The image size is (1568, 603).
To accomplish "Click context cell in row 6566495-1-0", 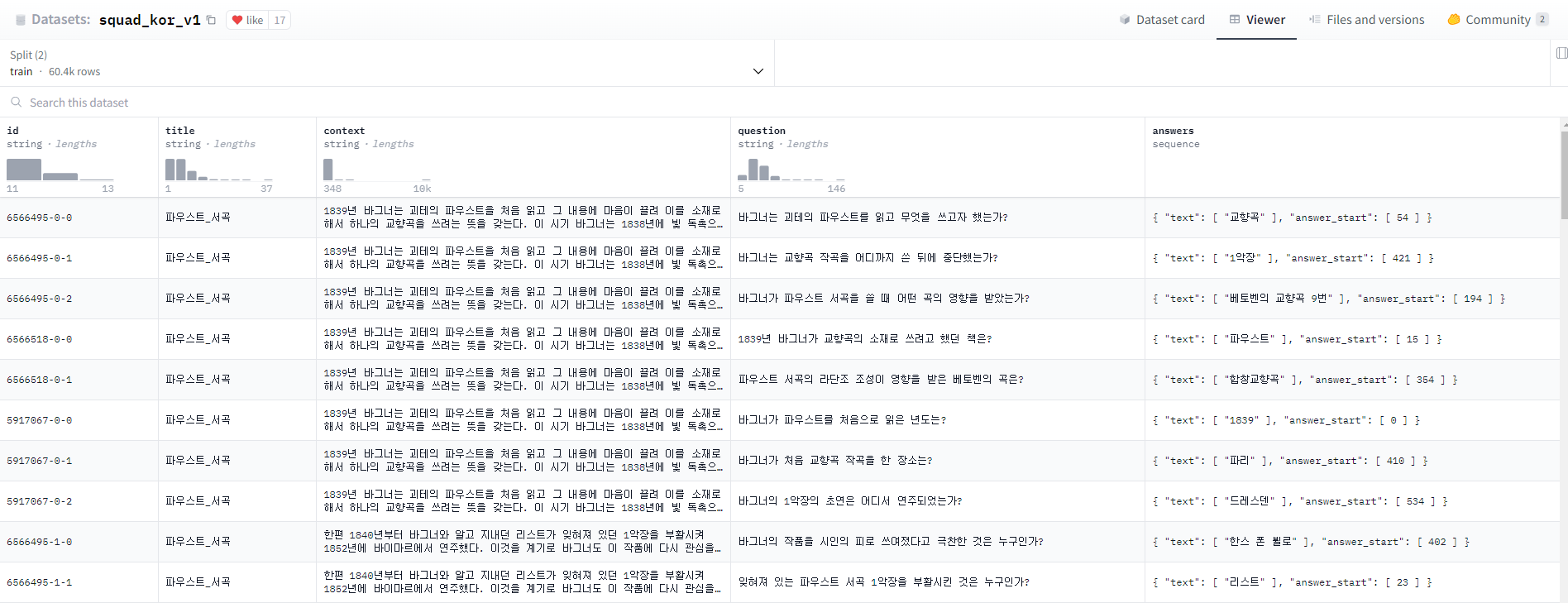I will (523, 542).
